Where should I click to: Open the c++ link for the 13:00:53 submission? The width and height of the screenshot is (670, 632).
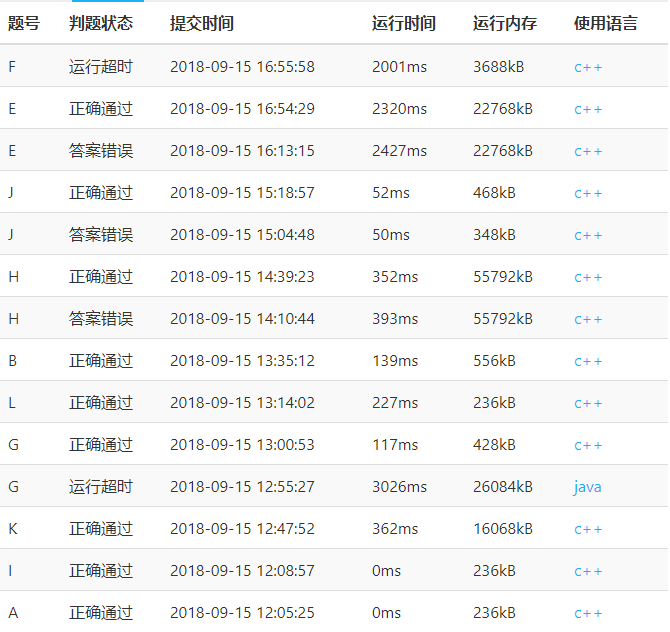pyautogui.click(x=588, y=445)
